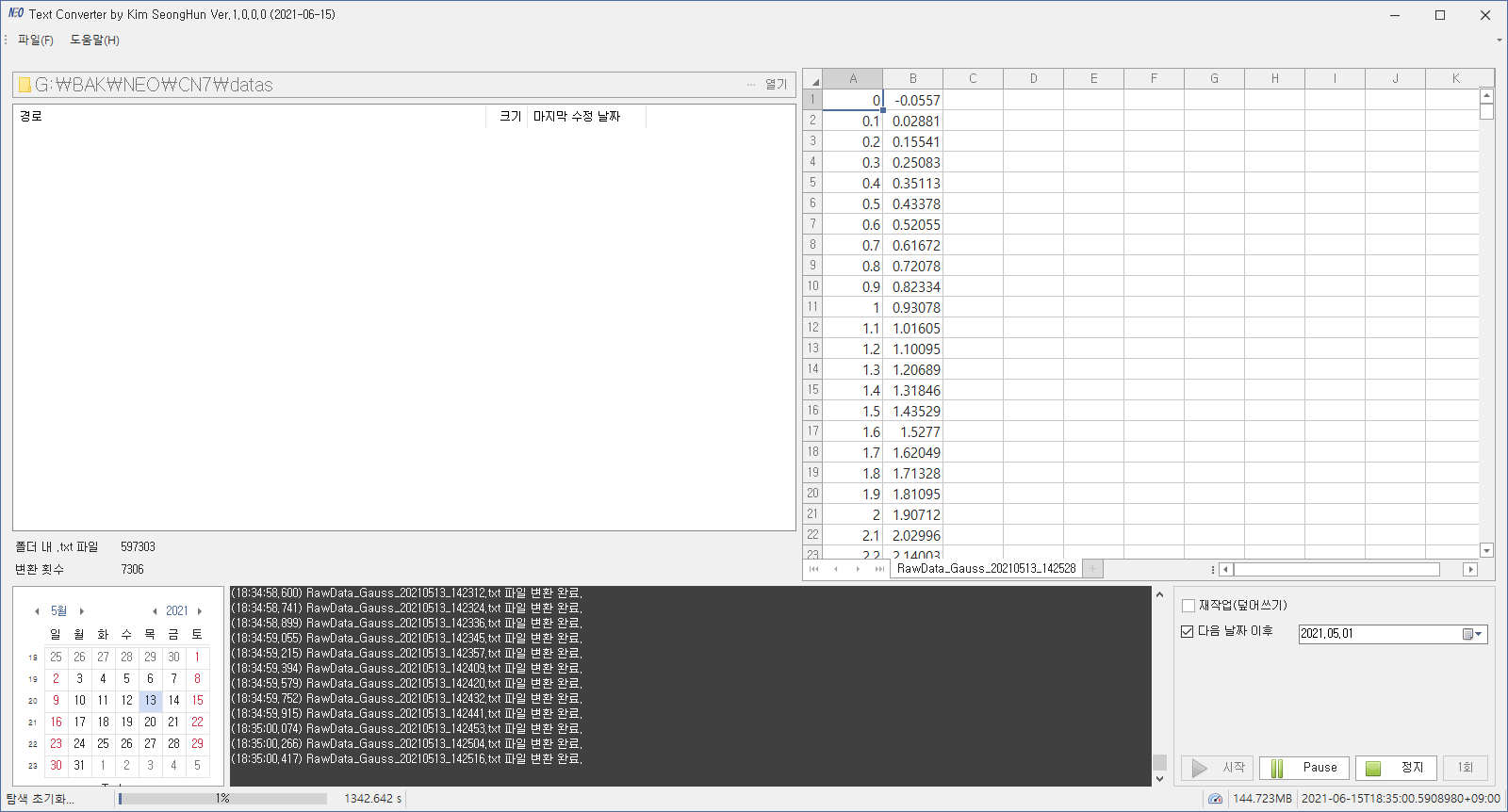Click the ellipsis browse icon next to 열기
Viewport: 1508px width, 812px height.
(751, 85)
